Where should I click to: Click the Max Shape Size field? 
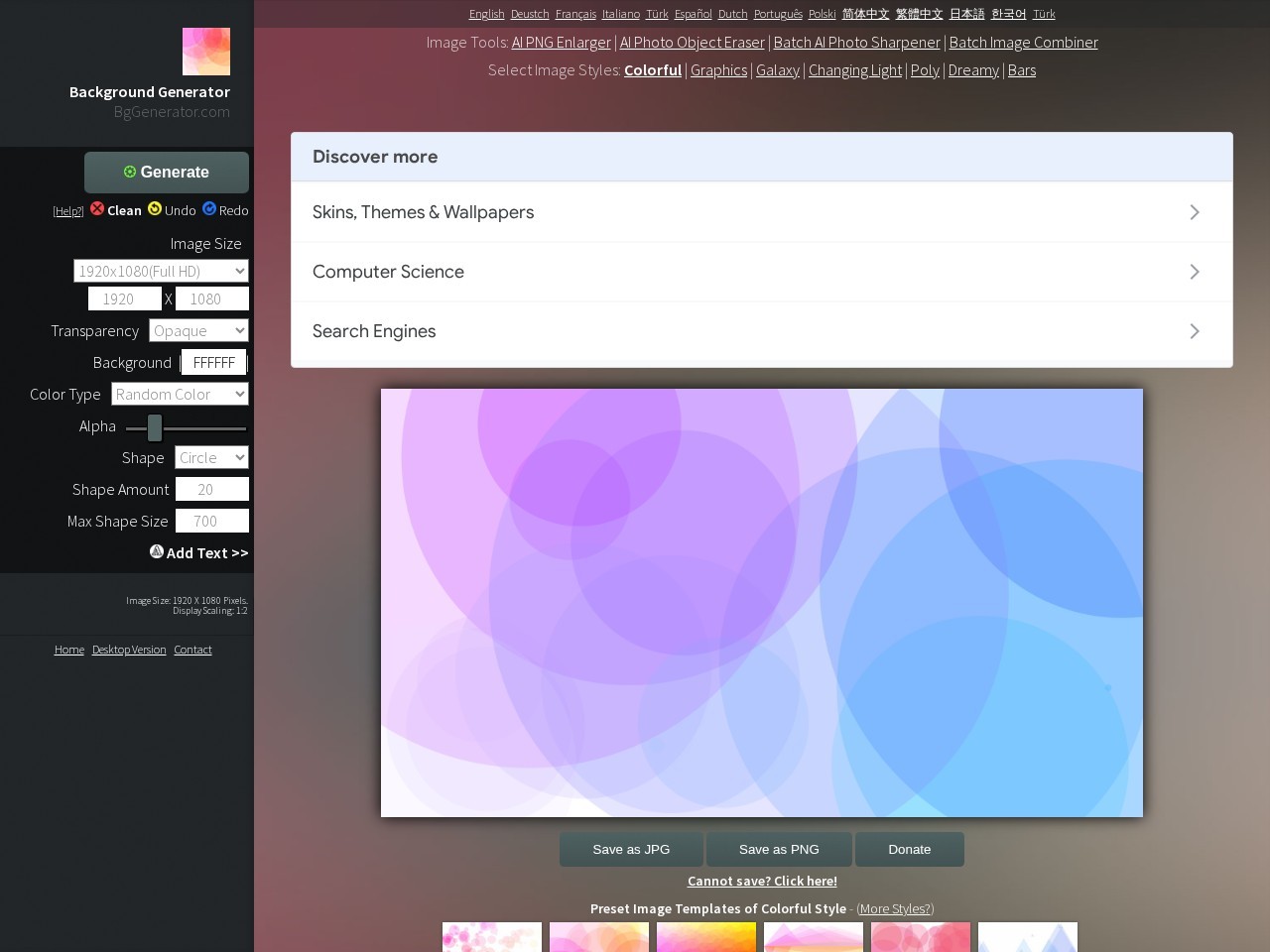[212, 521]
